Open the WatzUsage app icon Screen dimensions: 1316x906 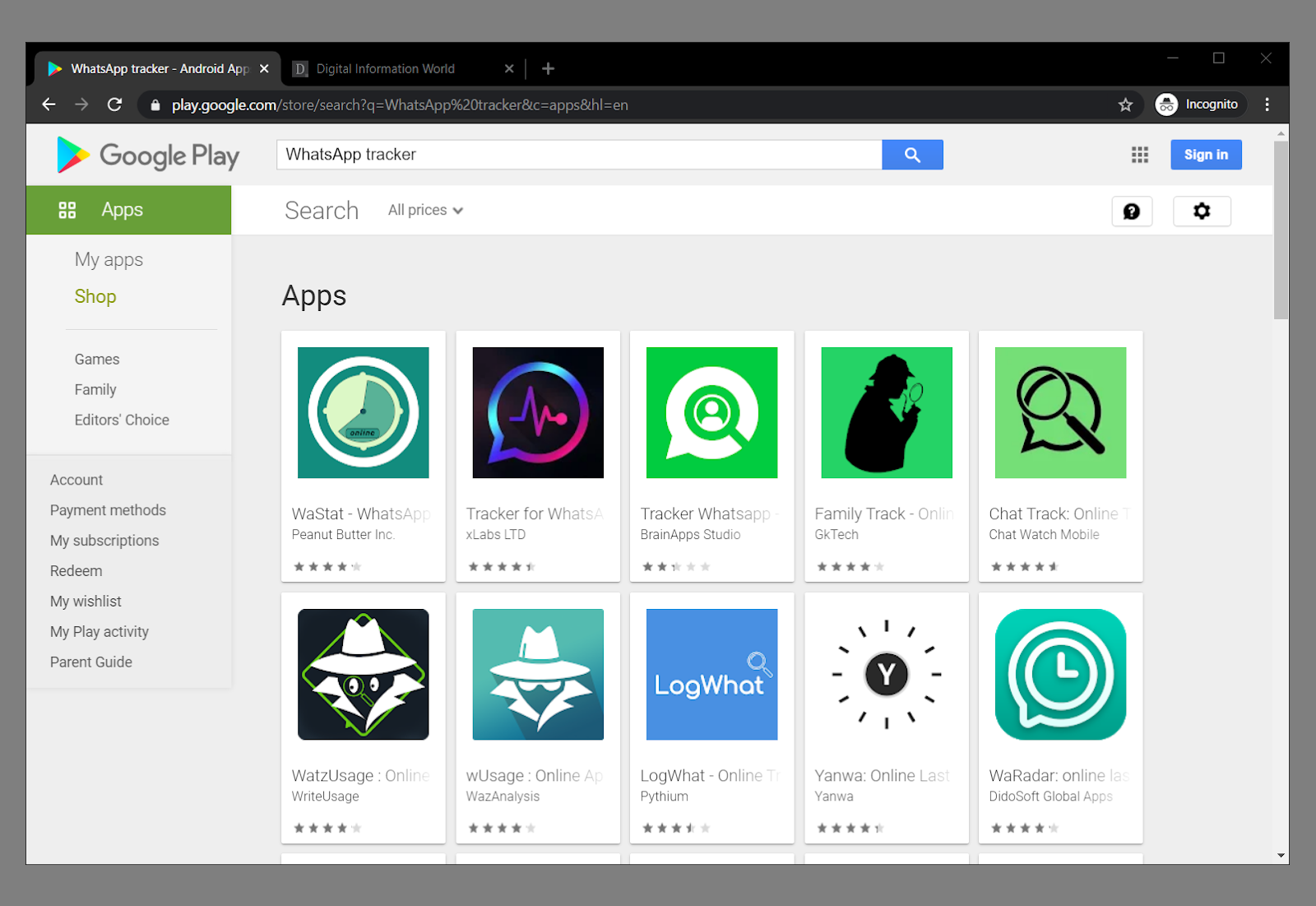coord(364,674)
